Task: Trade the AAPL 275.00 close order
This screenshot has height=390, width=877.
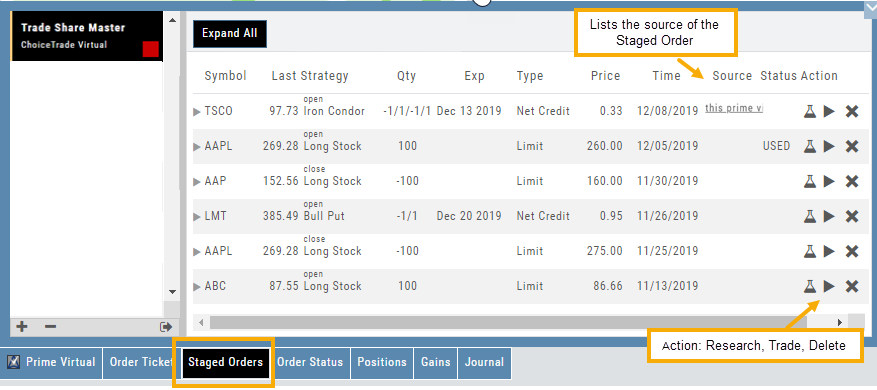Action: pyautogui.click(x=829, y=251)
